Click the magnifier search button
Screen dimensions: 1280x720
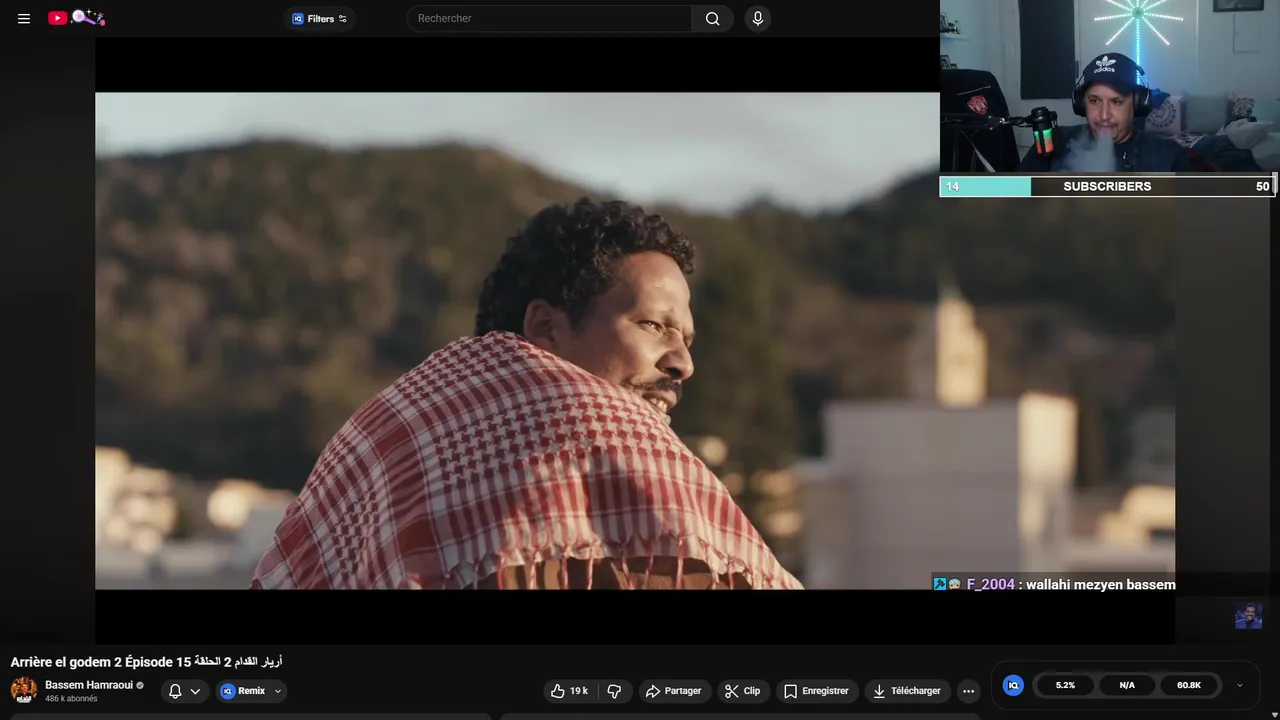pyautogui.click(x=712, y=18)
